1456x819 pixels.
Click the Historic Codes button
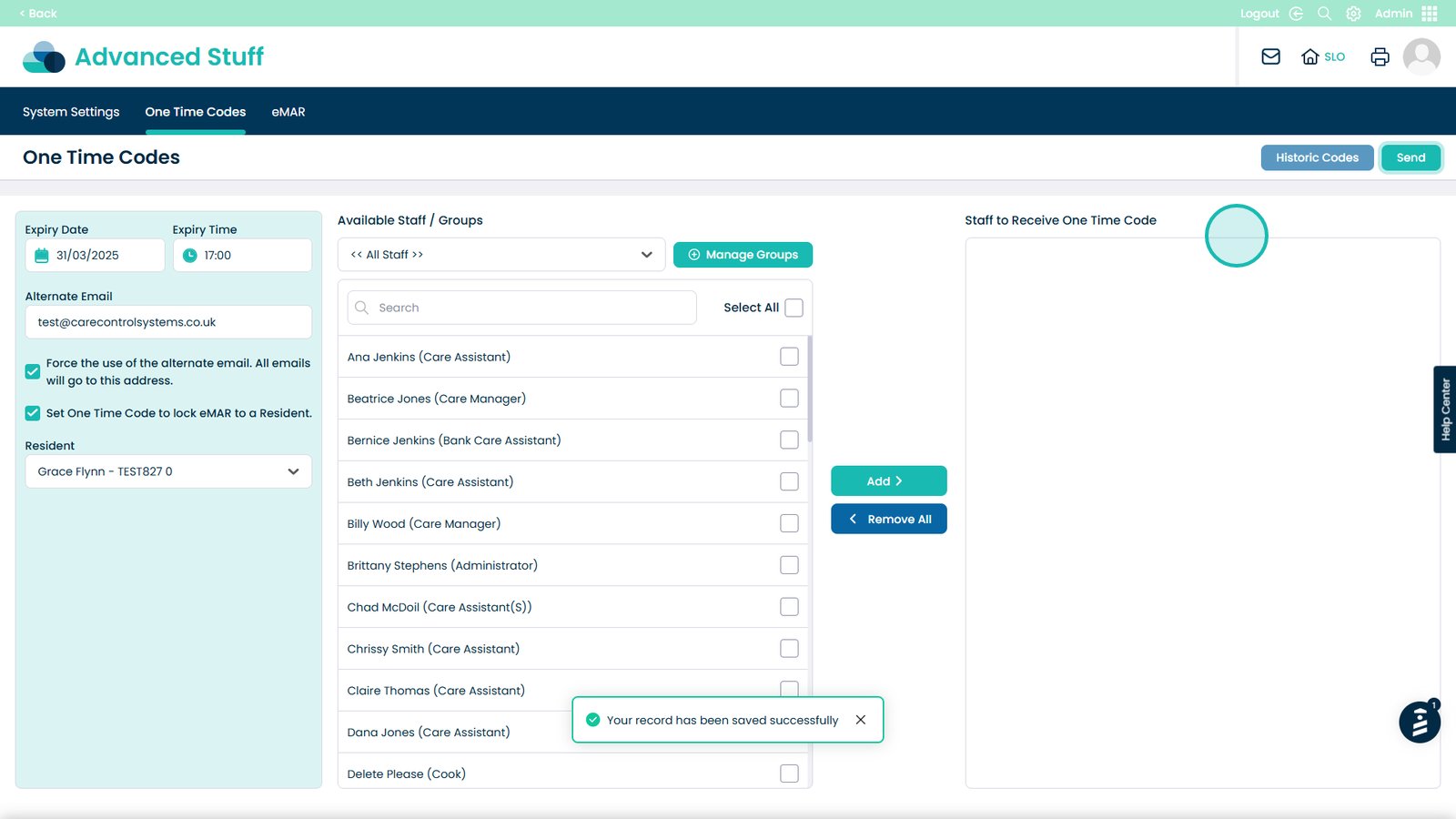tap(1316, 157)
